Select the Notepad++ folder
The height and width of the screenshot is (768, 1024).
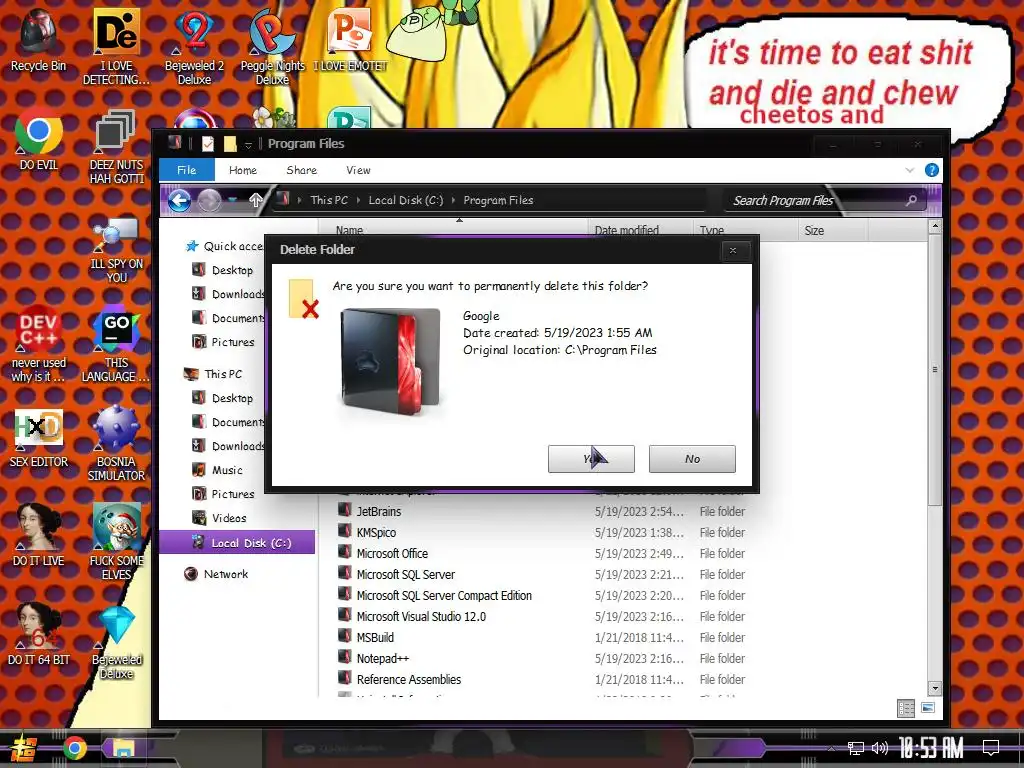pos(542,658)
